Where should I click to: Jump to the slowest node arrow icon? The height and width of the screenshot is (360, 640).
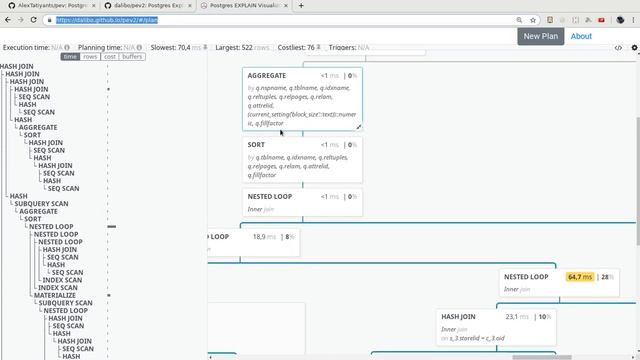tap(205, 47)
